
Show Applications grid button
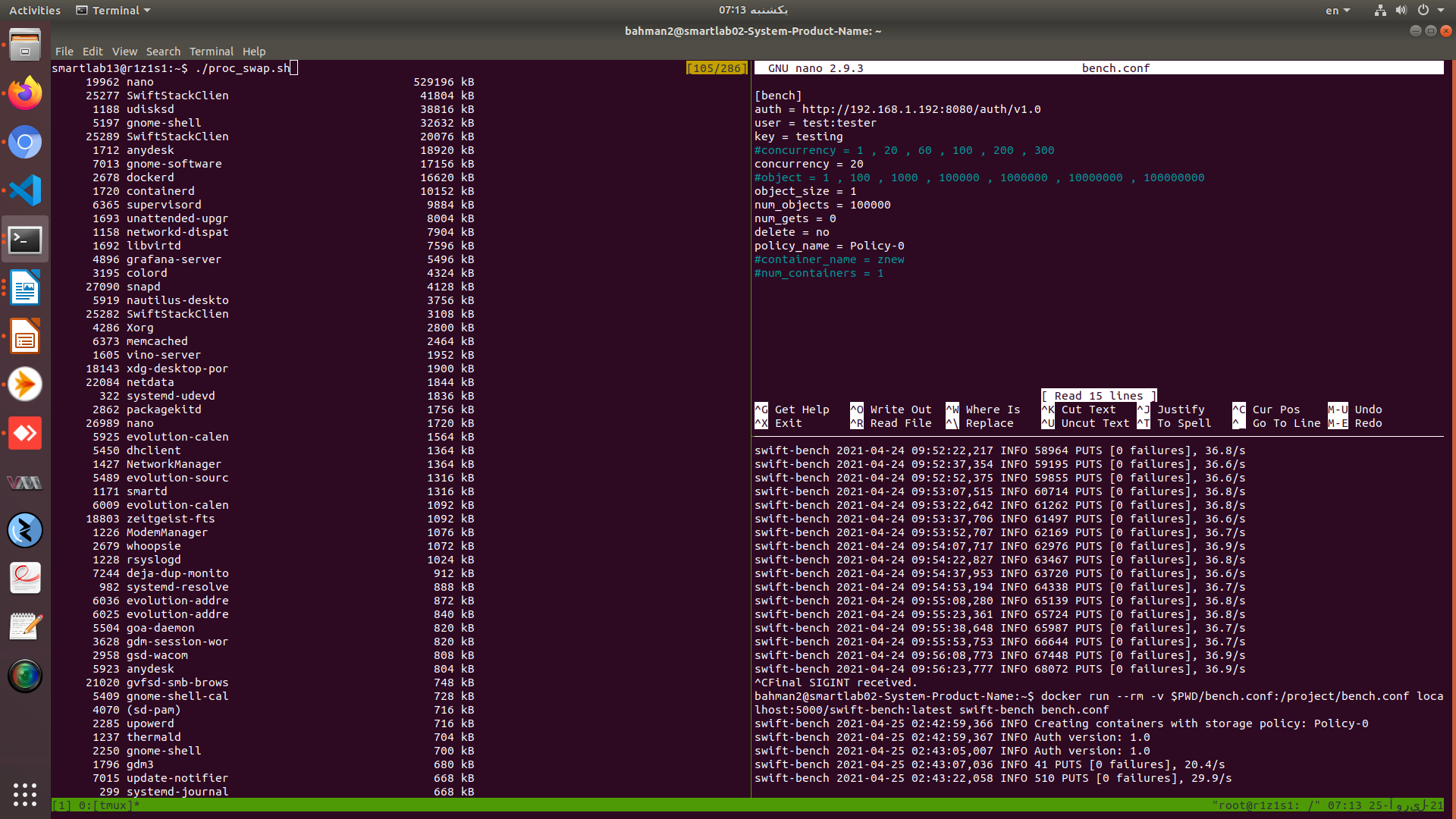pos(25,794)
